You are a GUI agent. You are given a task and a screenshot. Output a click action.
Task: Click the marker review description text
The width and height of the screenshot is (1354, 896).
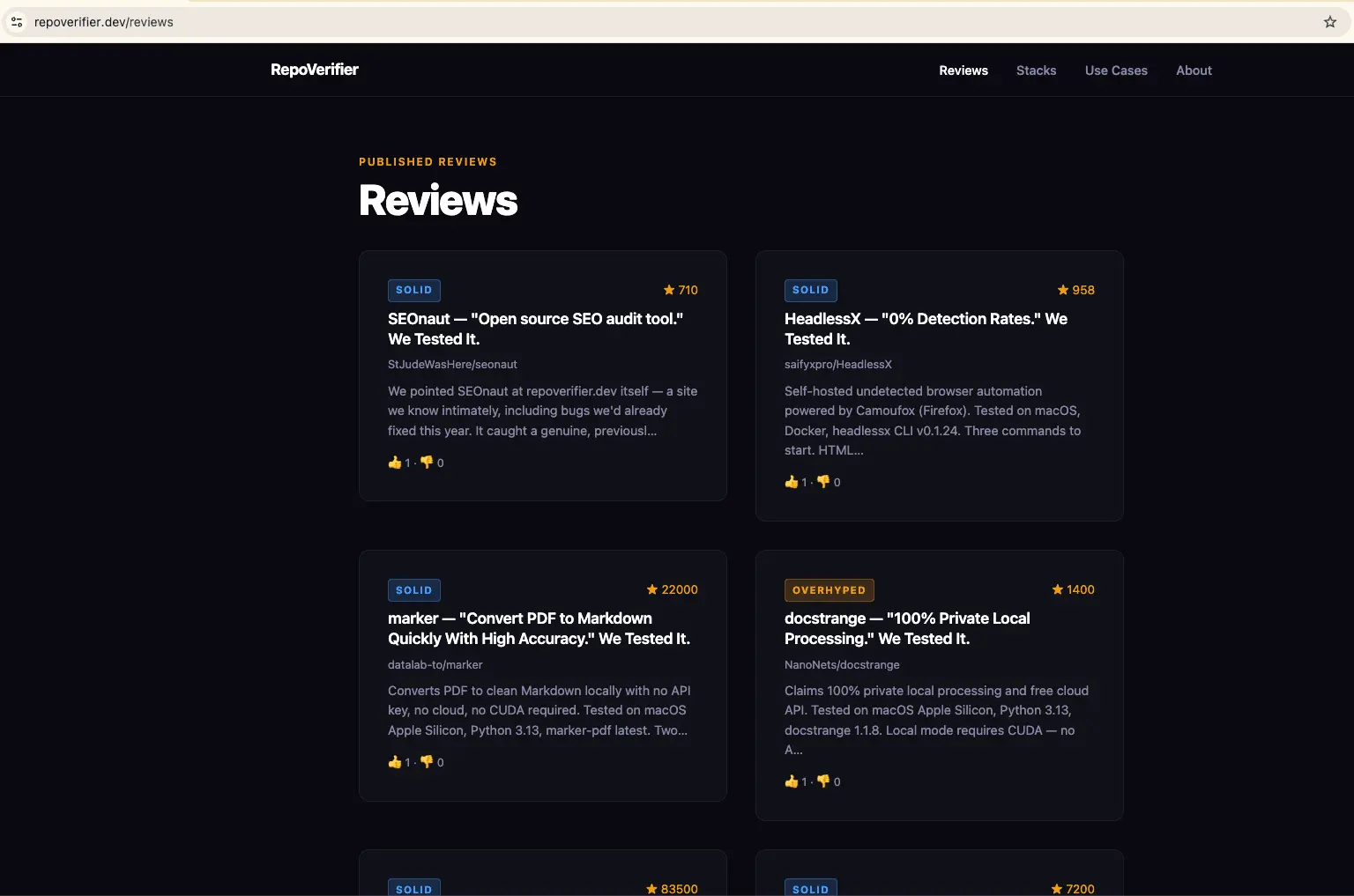(539, 710)
